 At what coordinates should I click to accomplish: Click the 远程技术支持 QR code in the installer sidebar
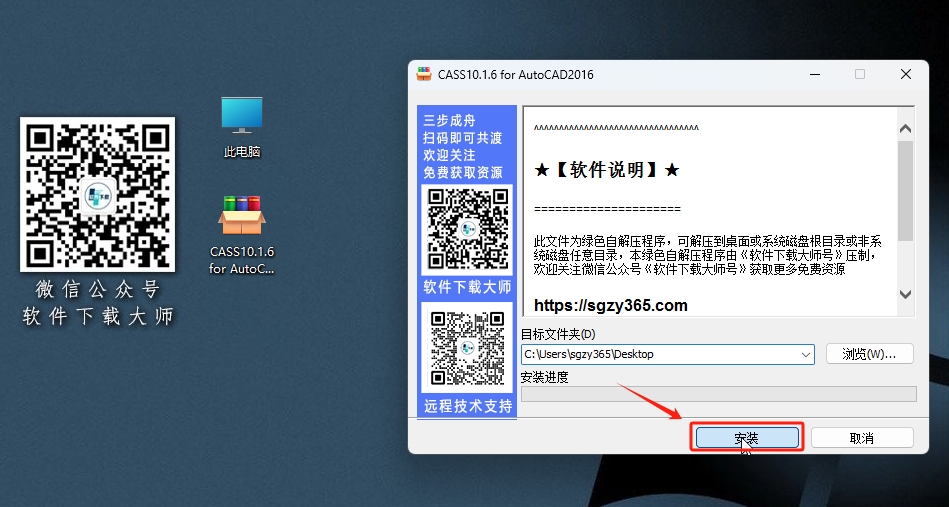click(x=467, y=348)
